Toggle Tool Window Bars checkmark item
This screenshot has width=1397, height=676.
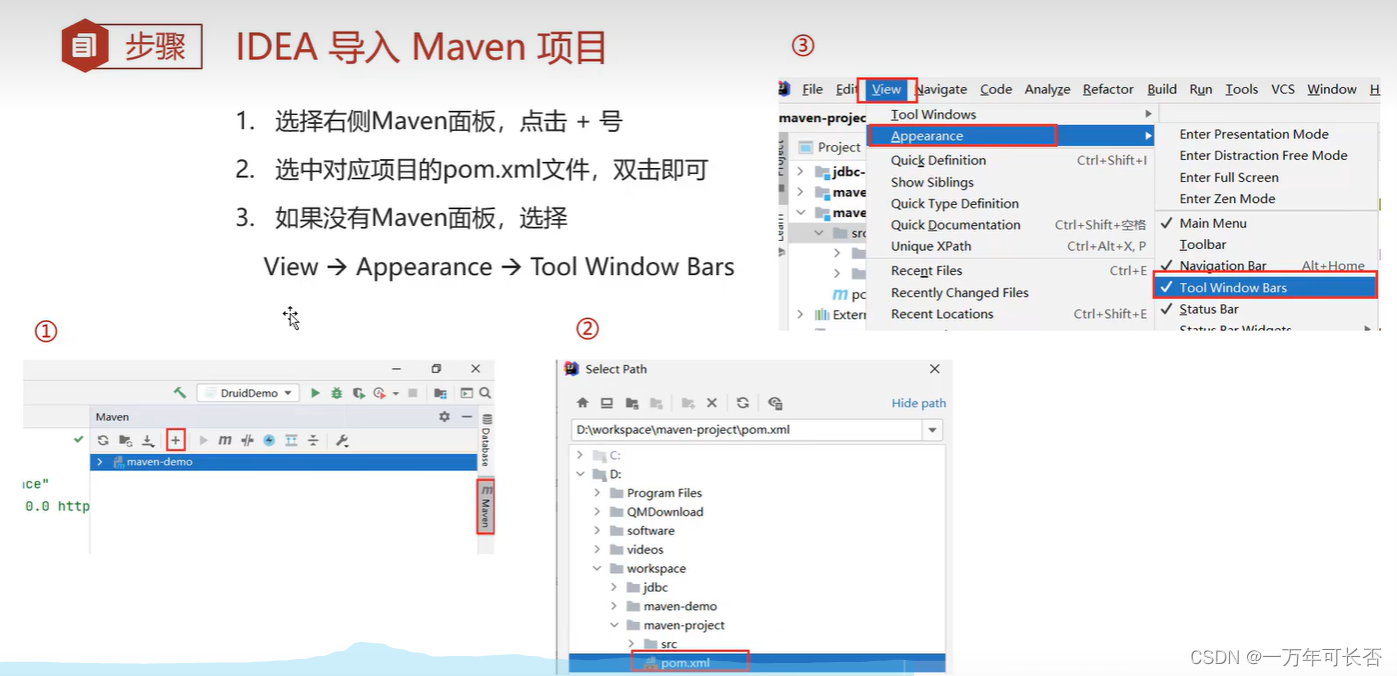click(1265, 288)
